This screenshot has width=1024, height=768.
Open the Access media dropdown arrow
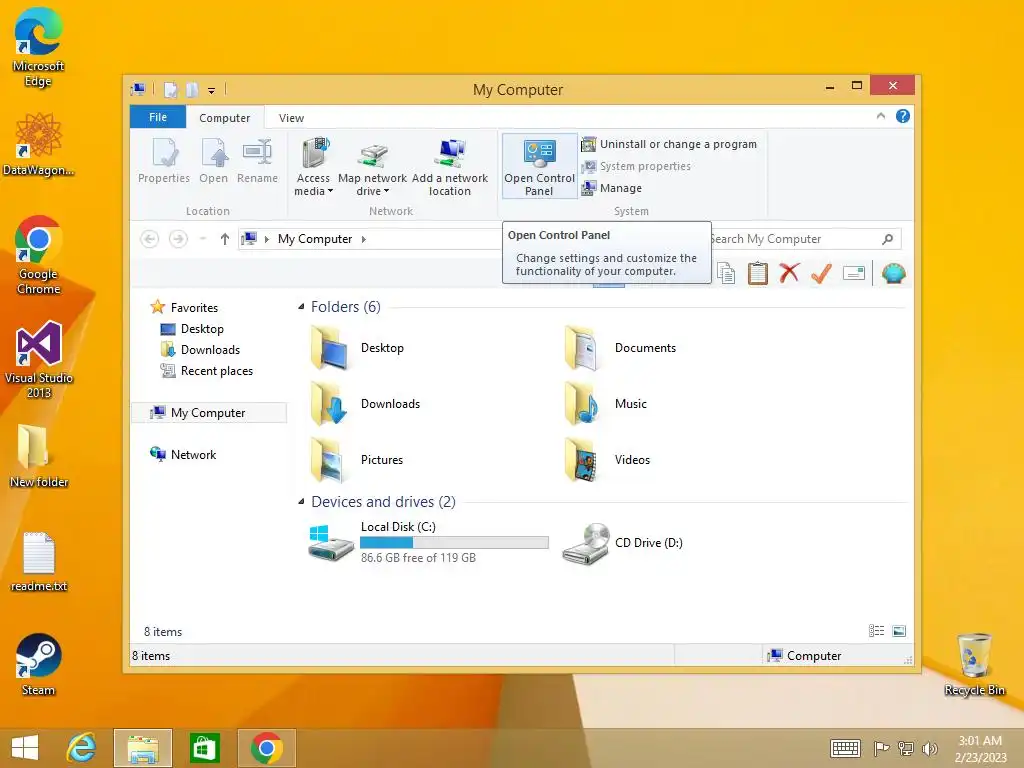330,191
